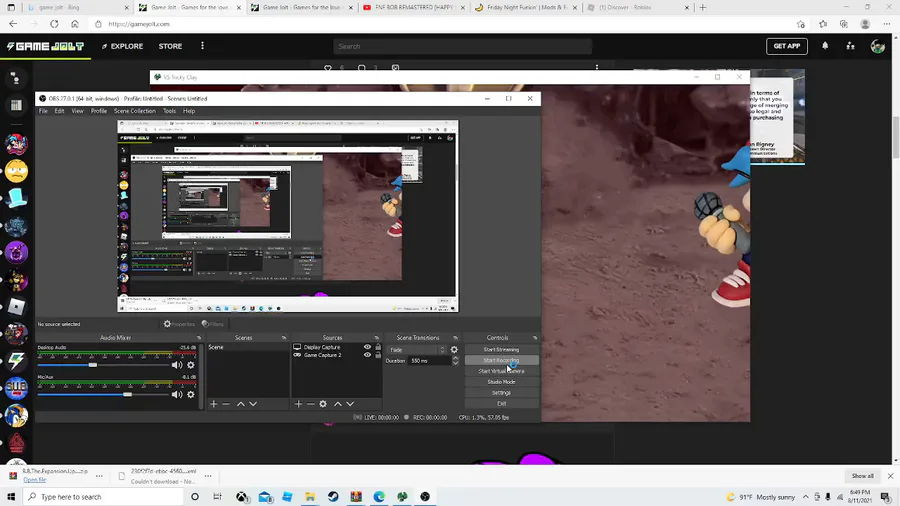Open OBS icon in the taskbar
Screen dimensions: 900x506
click(x=425, y=497)
